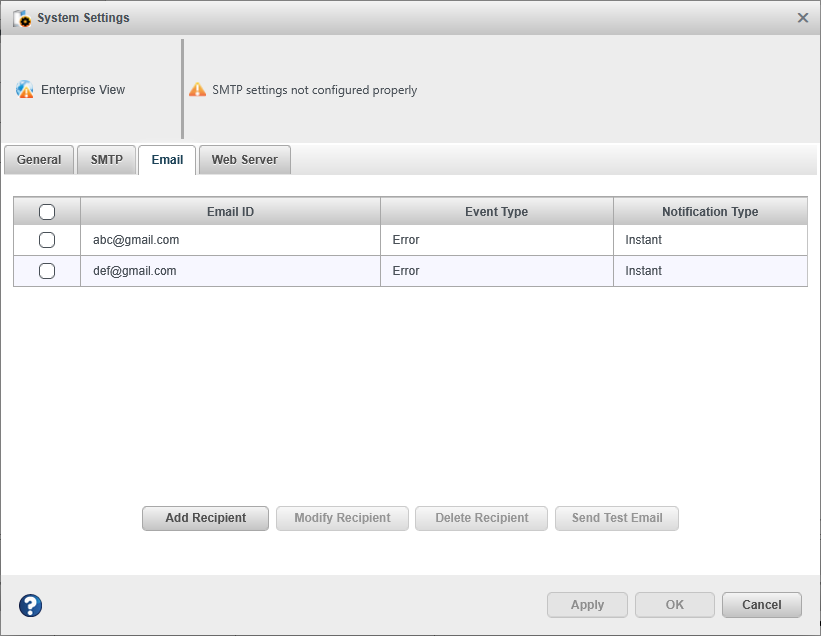Check the box for def@gmail.com
821x636 pixels.
(x=47, y=271)
